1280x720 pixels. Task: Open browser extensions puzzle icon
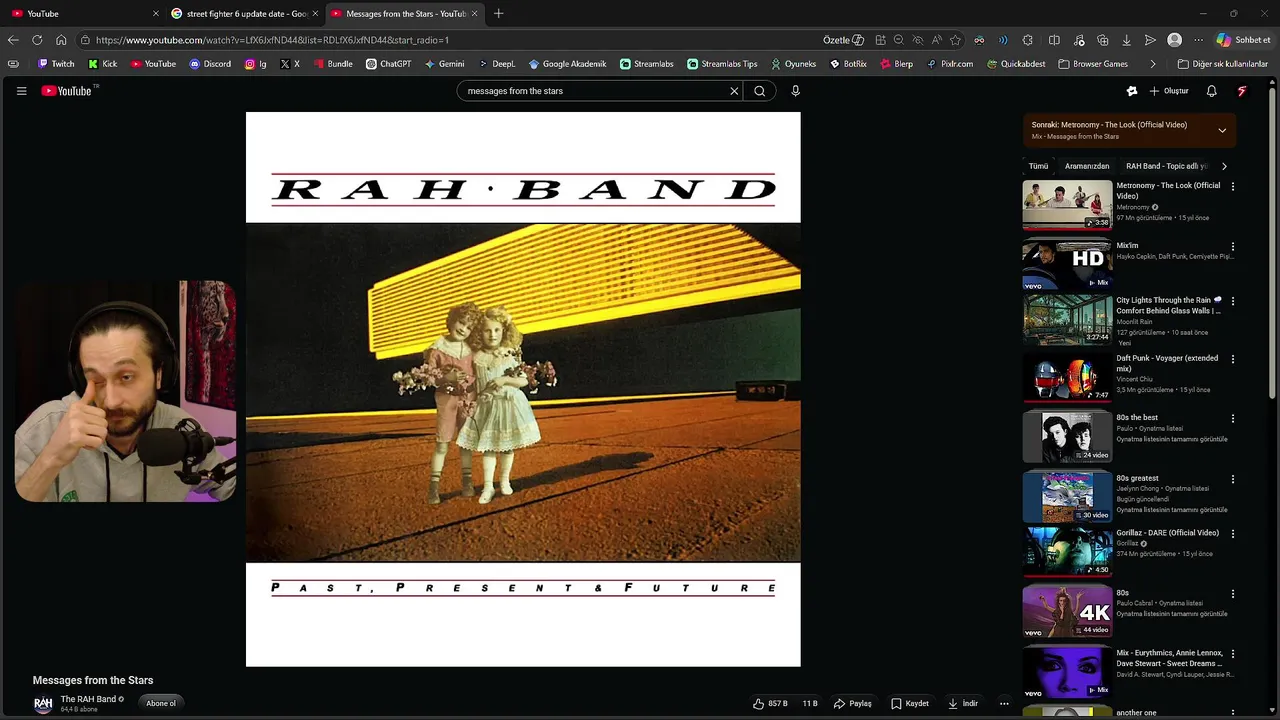pos(1027,40)
